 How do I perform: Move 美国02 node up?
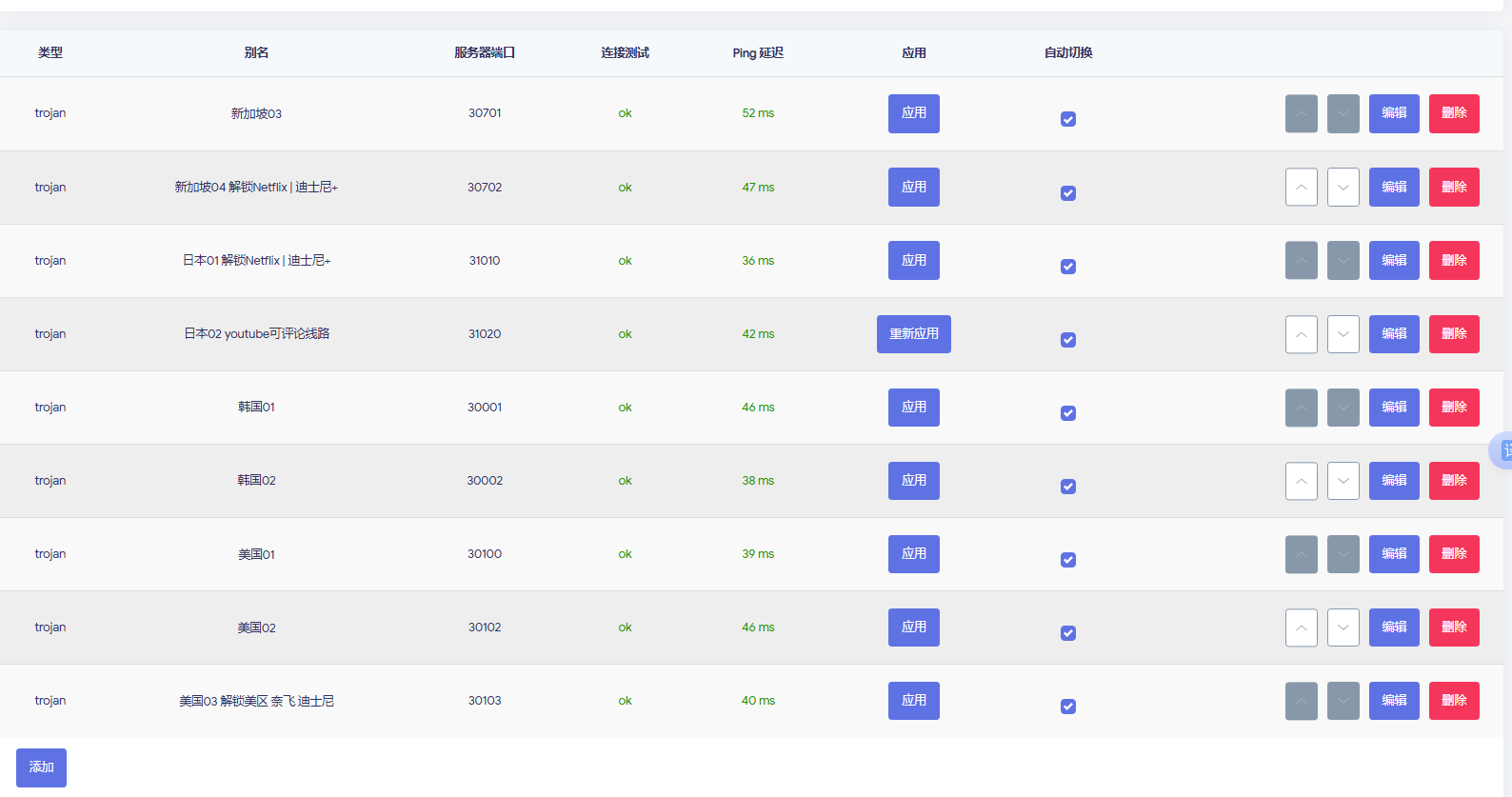coord(1301,628)
